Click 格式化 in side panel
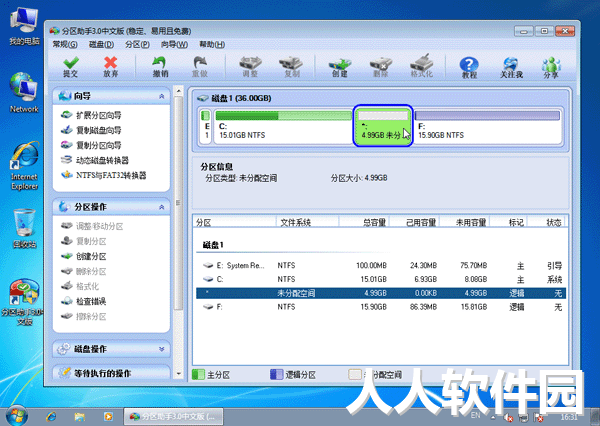Image resolution: width=600 pixels, height=426 pixels. 80,286
